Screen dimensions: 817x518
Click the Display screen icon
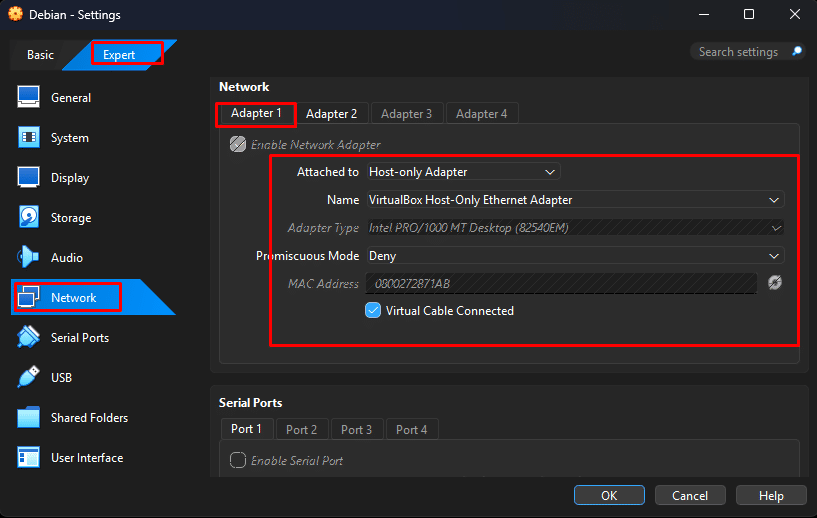tap(28, 178)
